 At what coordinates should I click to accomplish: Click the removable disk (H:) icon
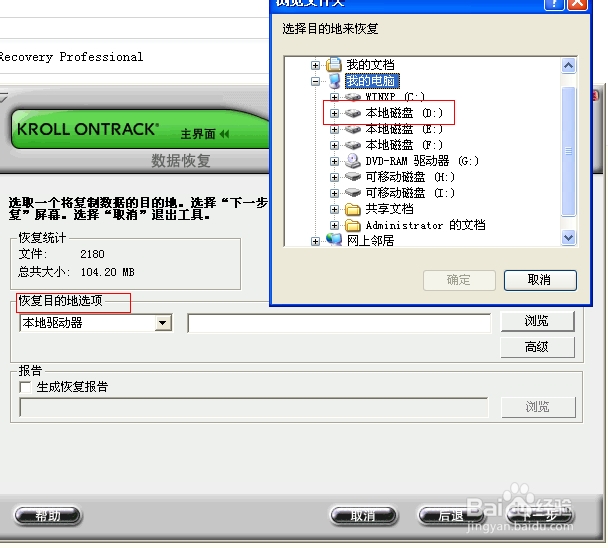click(353, 177)
